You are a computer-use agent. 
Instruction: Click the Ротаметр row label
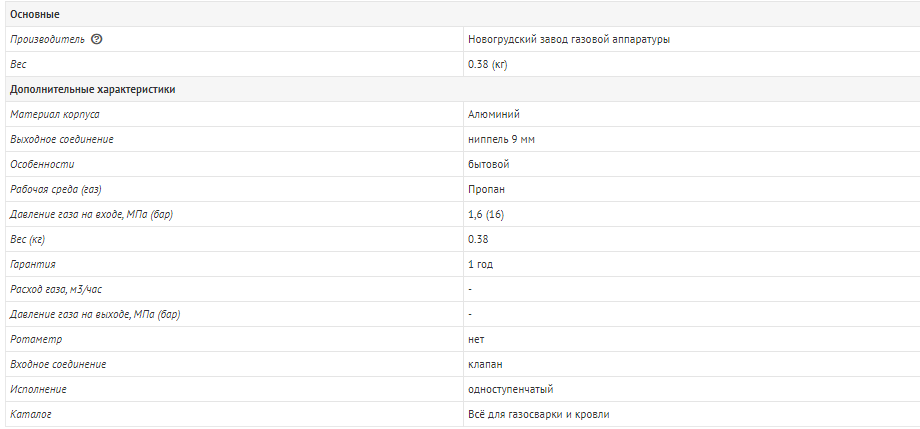(x=36, y=339)
